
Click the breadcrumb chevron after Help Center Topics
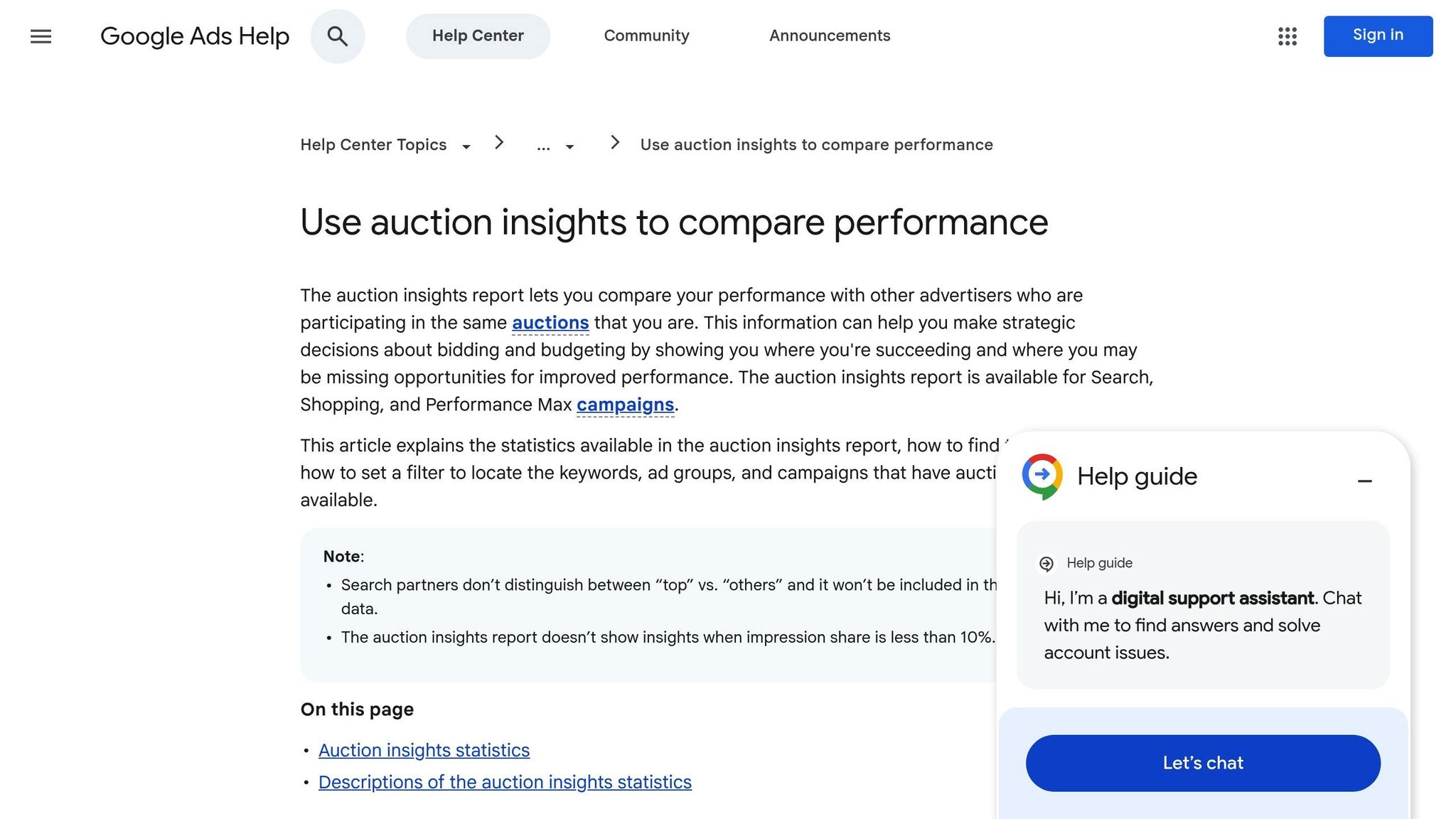pos(500,143)
